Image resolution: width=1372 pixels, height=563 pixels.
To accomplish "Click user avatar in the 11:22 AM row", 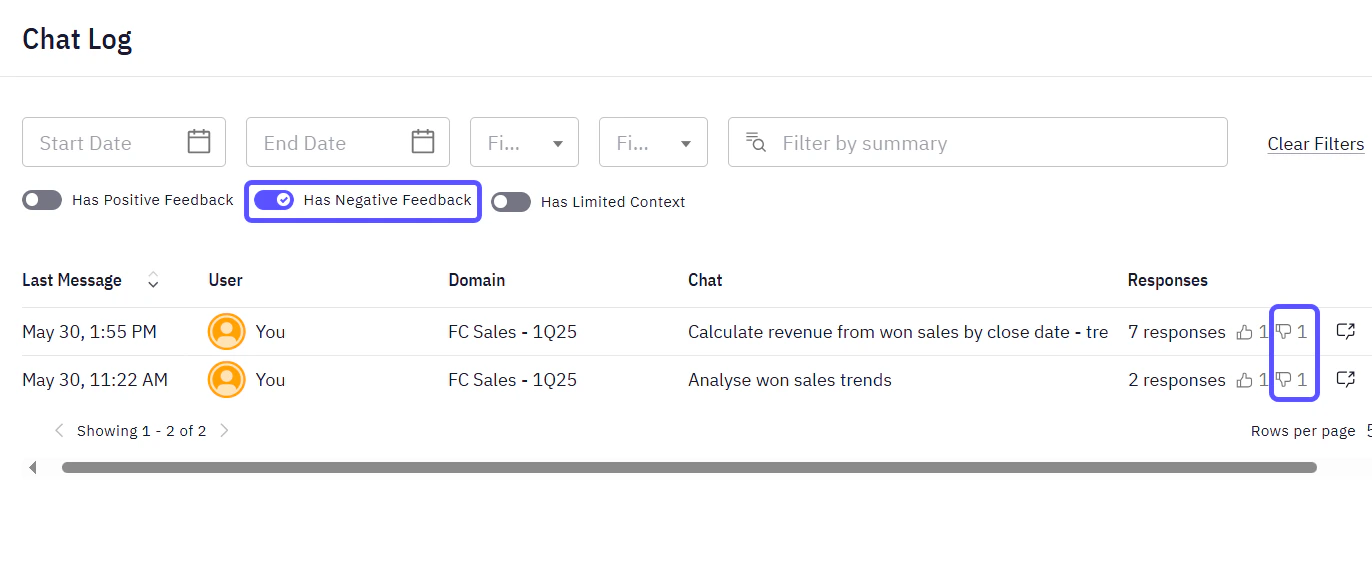I will tap(227, 379).
